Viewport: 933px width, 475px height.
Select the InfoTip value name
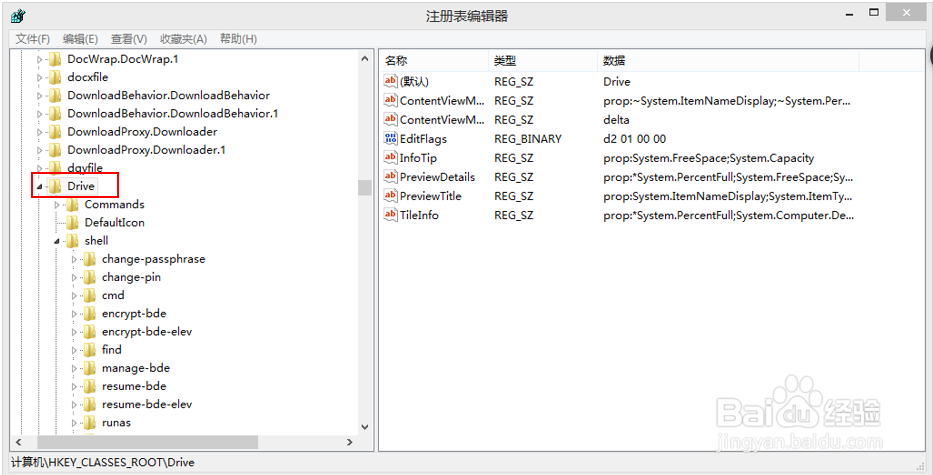pyautogui.click(x=418, y=158)
